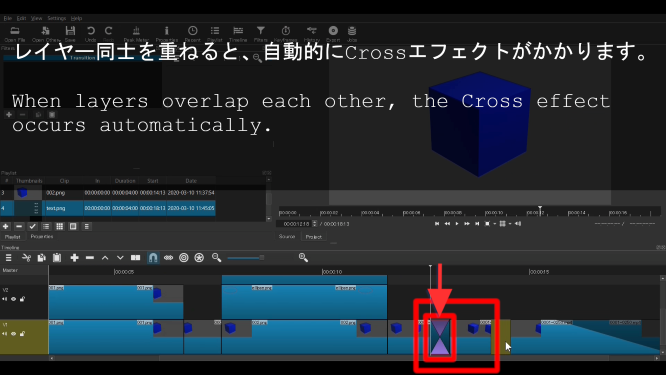Hide track V2 using its eye icon

point(14,299)
